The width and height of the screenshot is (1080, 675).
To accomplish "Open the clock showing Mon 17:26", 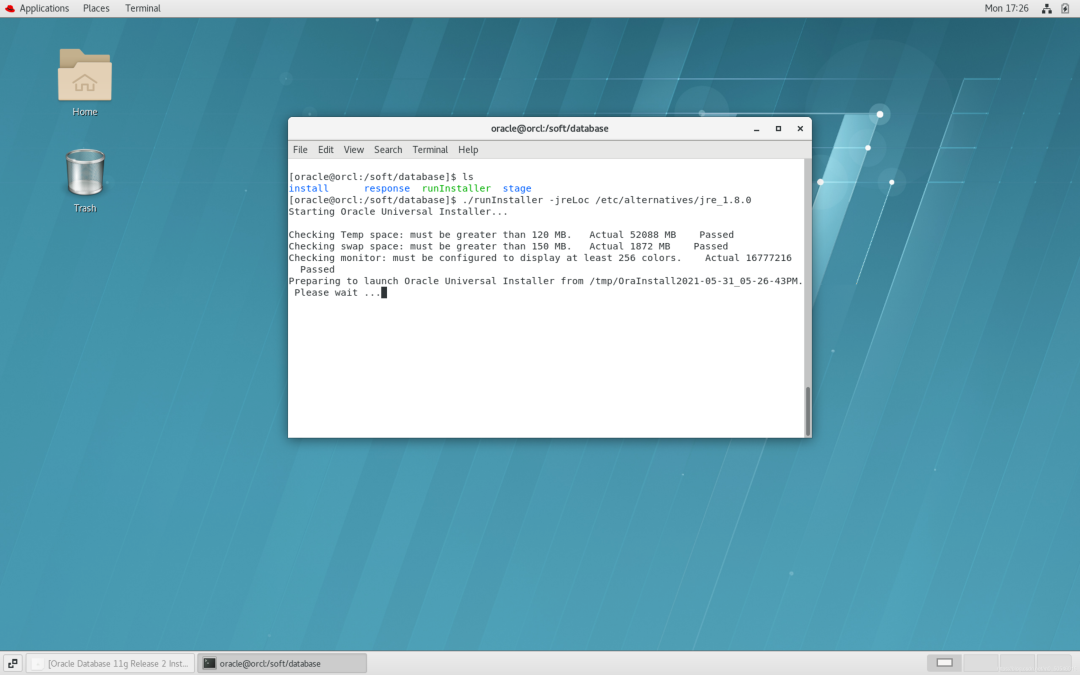I will click(x=1007, y=8).
